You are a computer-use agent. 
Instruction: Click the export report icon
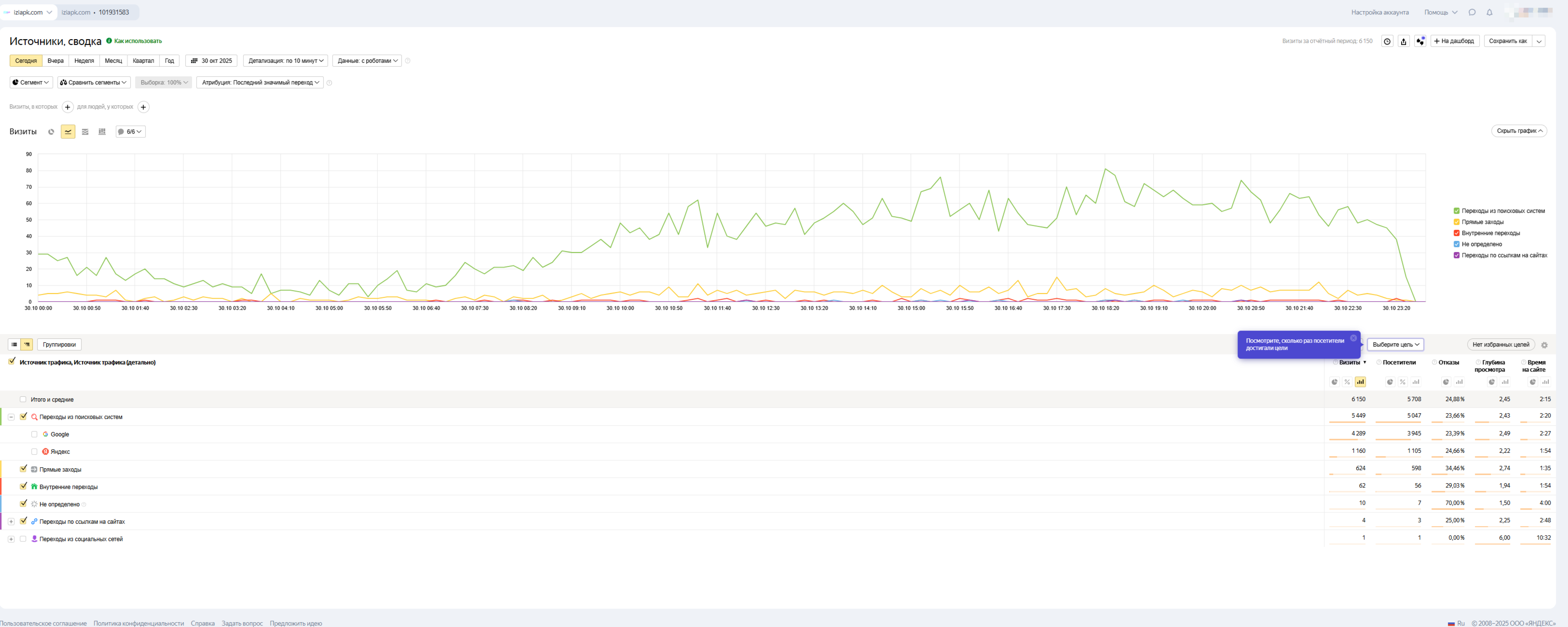click(1404, 42)
